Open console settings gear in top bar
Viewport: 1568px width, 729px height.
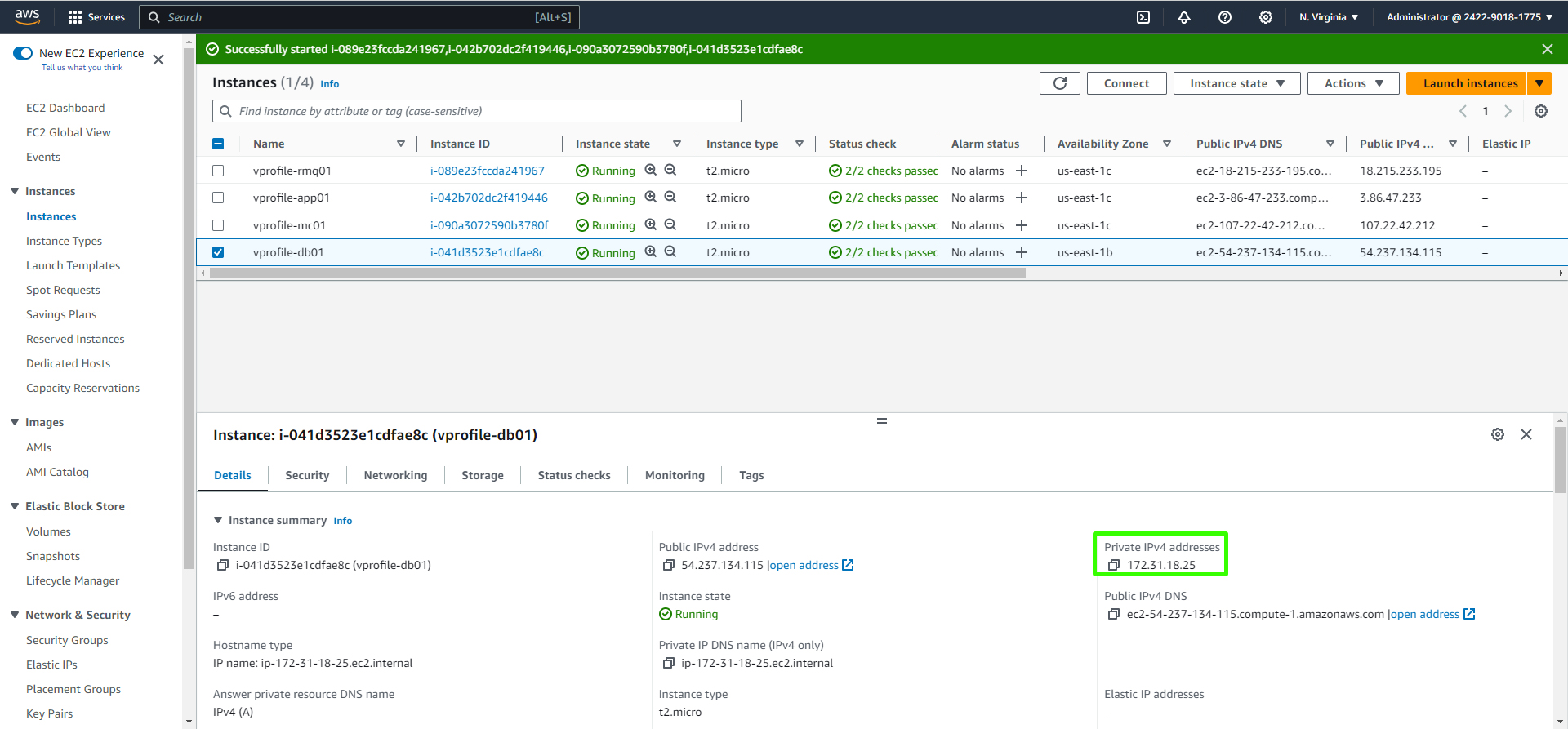click(1266, 17)
